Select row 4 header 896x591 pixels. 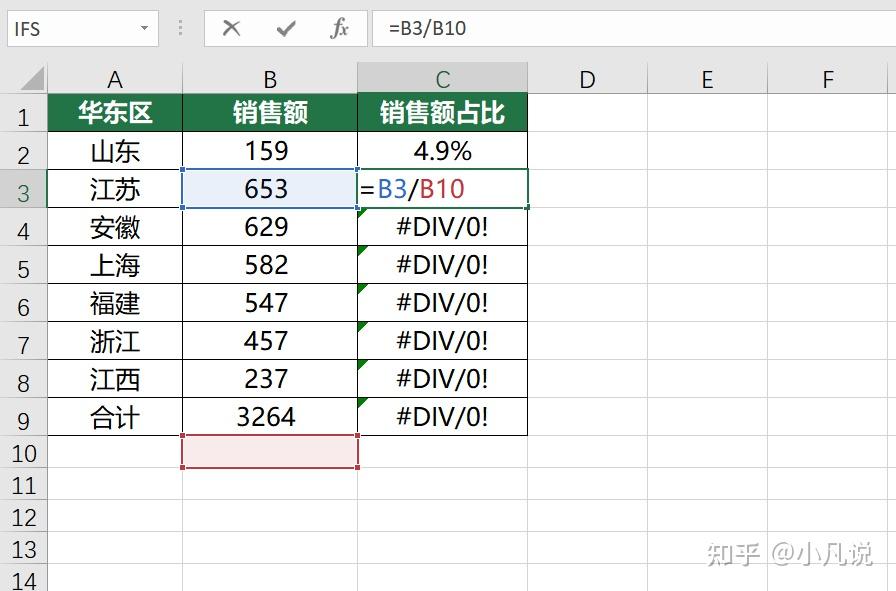23,227
